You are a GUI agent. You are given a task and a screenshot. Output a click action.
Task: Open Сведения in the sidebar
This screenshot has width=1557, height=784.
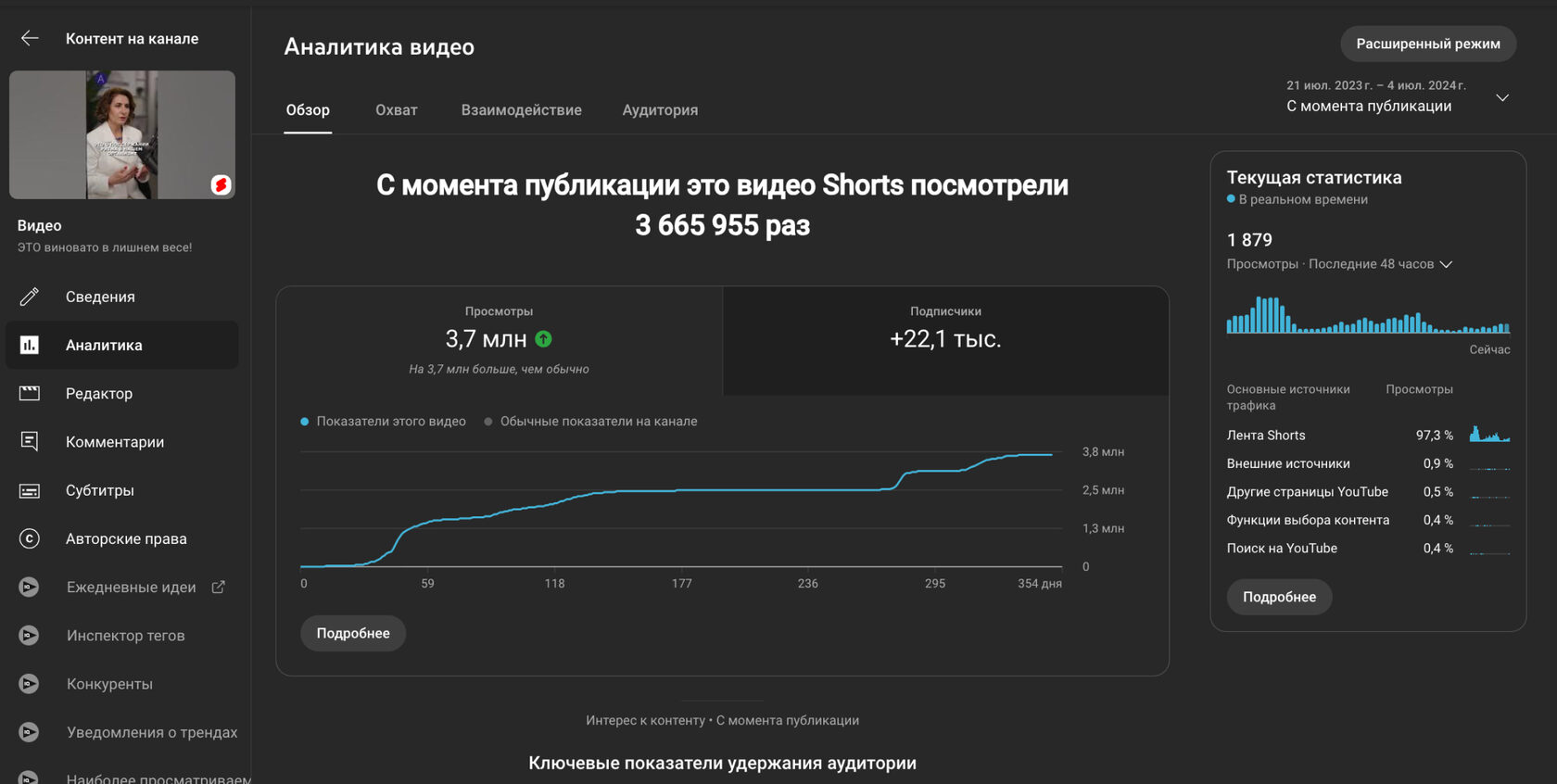[122, 297]
